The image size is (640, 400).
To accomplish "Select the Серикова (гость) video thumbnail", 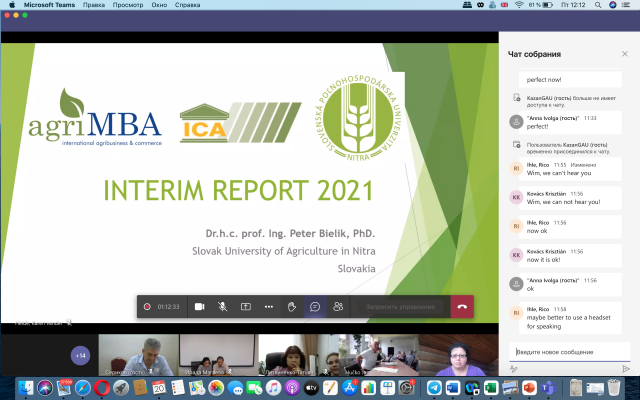I will (x=139, y=355).
